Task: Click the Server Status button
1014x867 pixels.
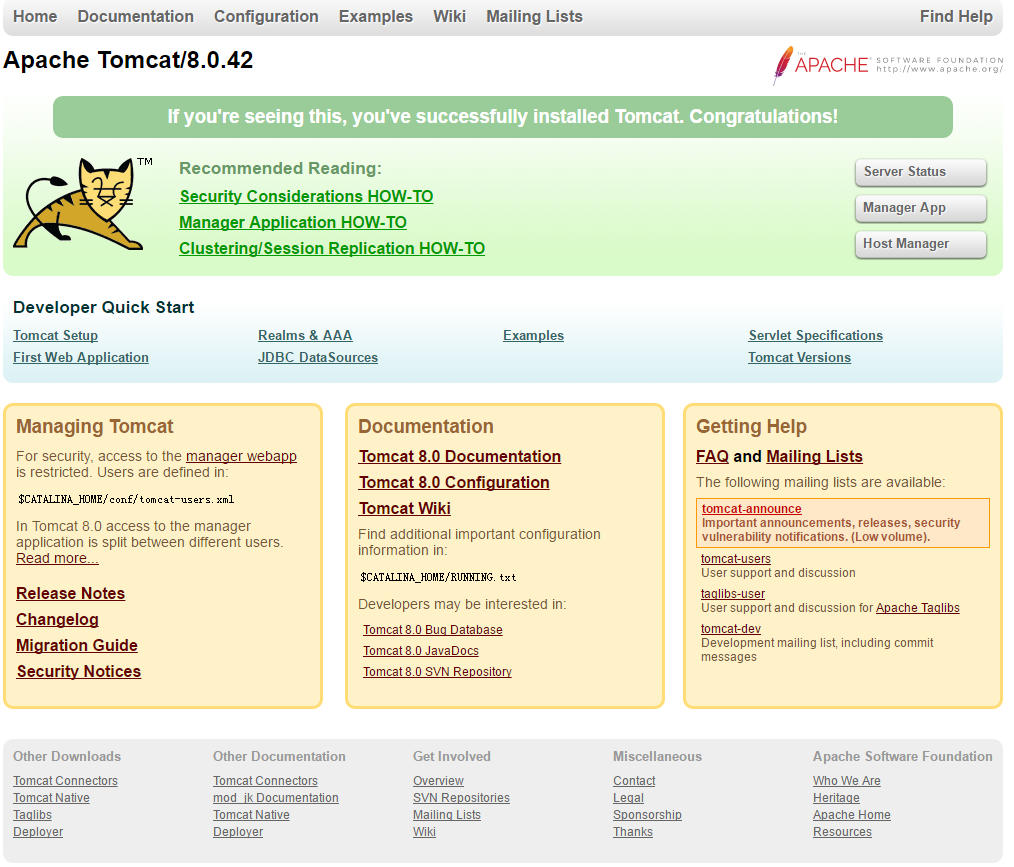Action: 921,172
